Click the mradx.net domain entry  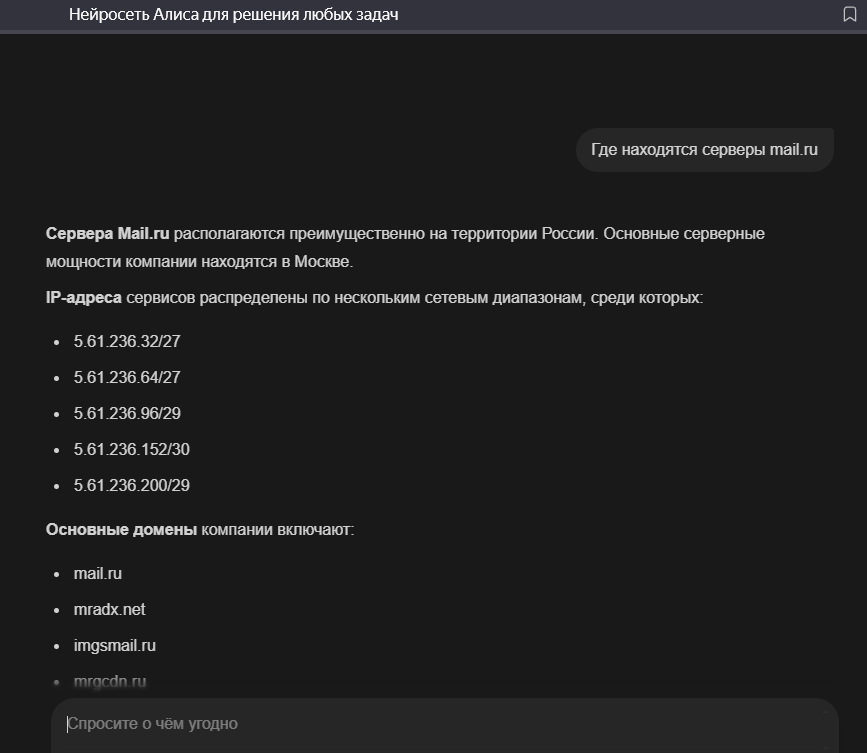pyautogui.click(x=110, y=610)
